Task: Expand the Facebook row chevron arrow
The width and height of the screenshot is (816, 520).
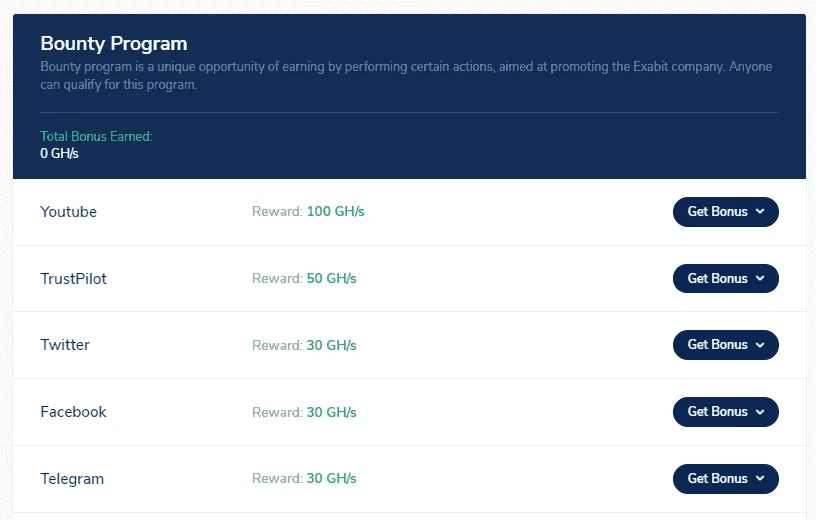Action: [x=760, y=412]
